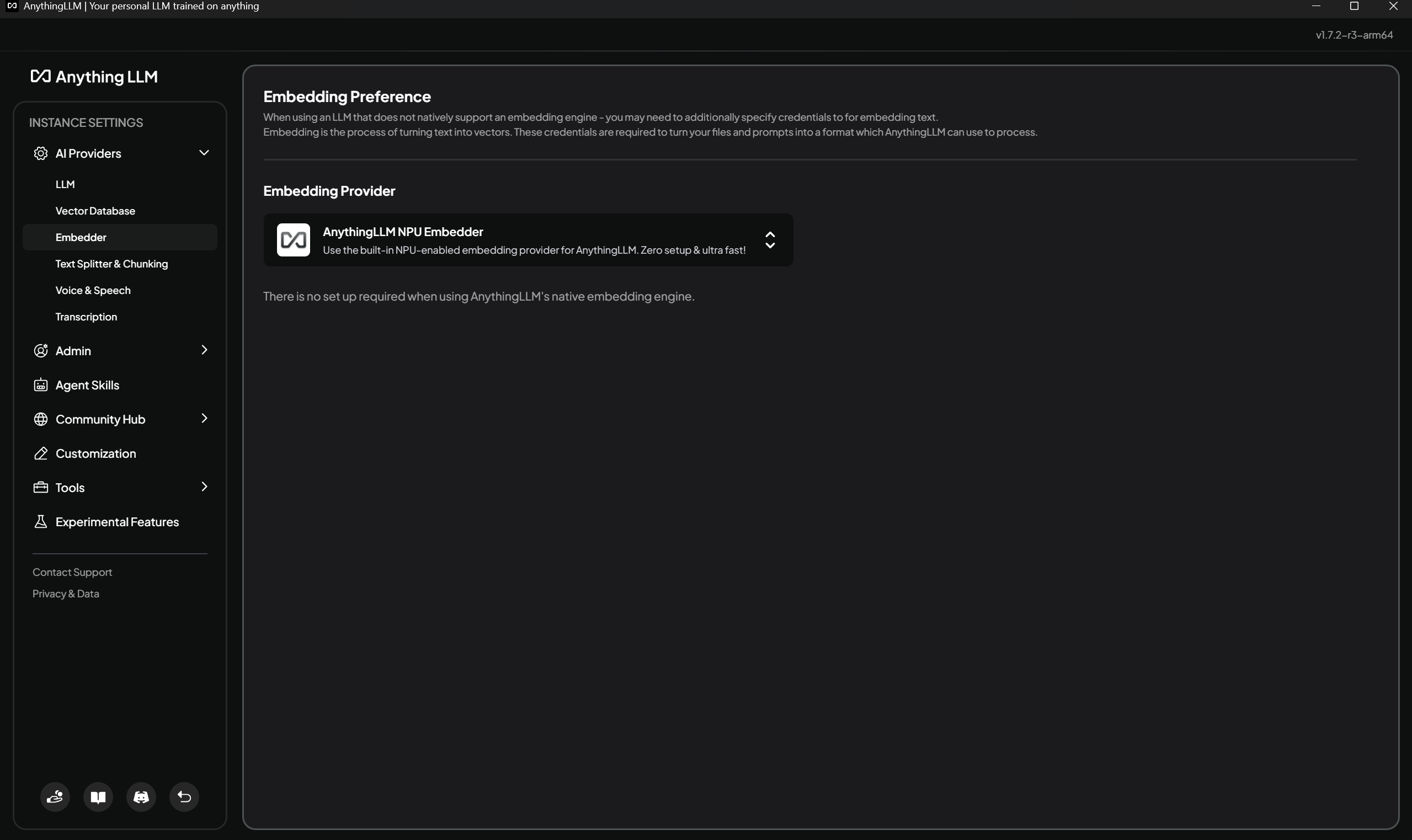
Task: Go to Vector Database settings
Action: 95,211
